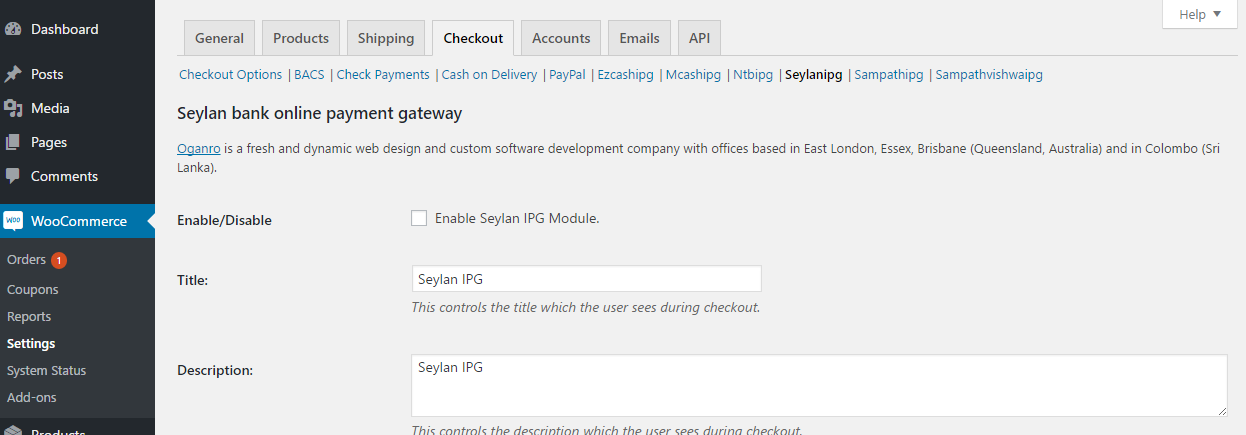Open WooCommerce Settings submenu
Image resolution: width=1246 pixels, height=435 pixels.
[x=31, y=343]
